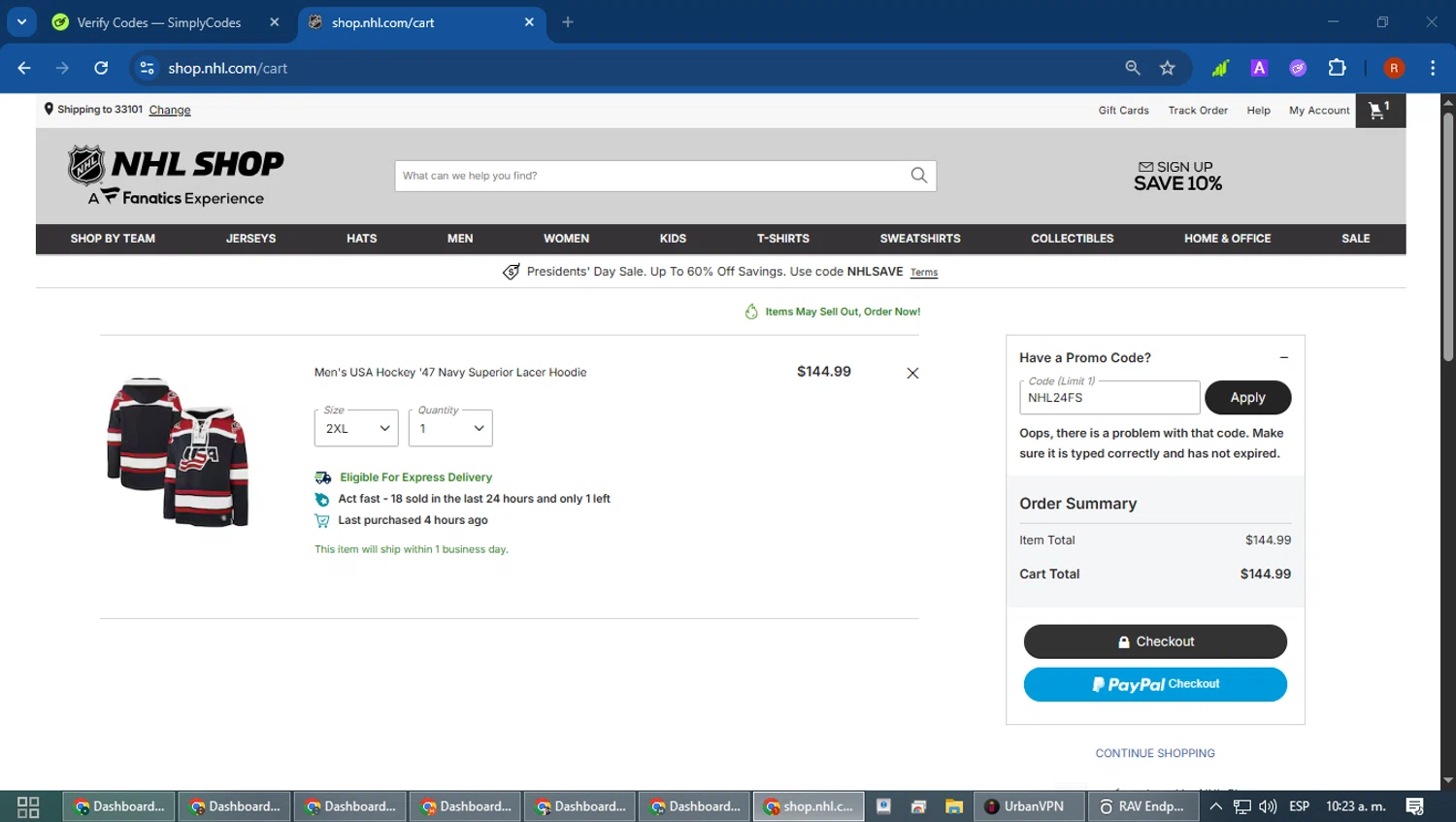The image size is (1456, 822).
Task: Open the shopping cart icon
Action: click(1379, 111)
